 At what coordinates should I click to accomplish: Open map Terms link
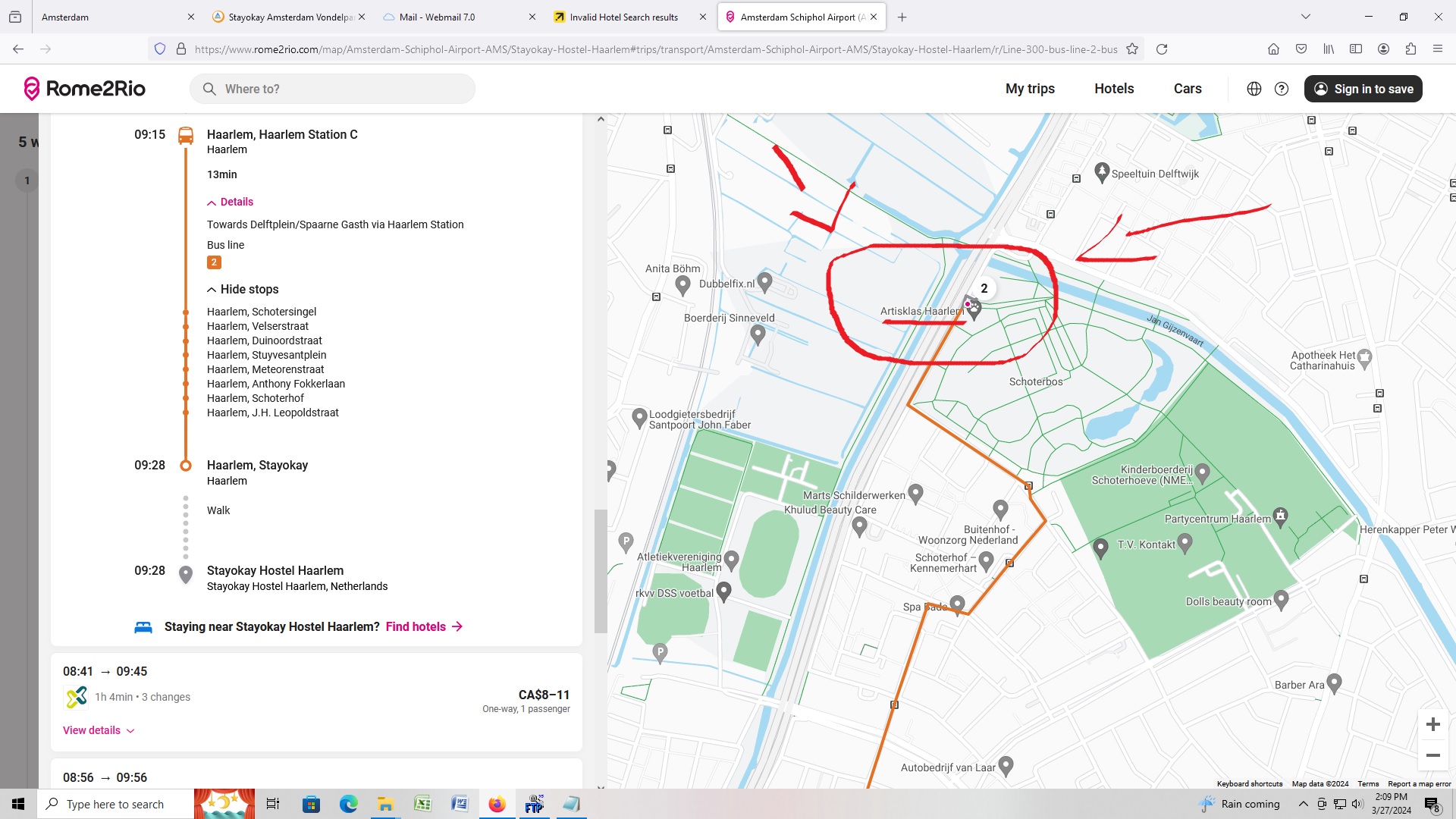tap(1368, 783)
